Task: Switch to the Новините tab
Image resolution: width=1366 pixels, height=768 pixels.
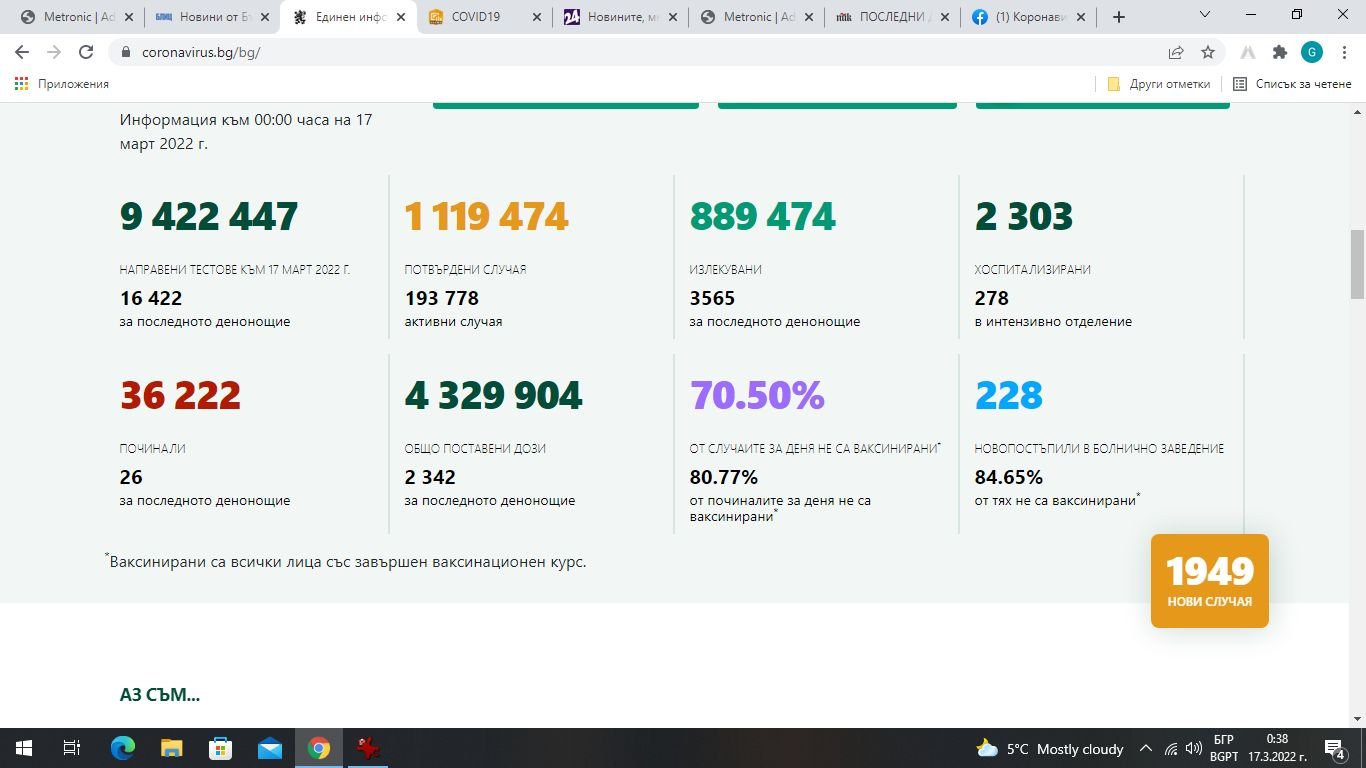Action: 622,17
